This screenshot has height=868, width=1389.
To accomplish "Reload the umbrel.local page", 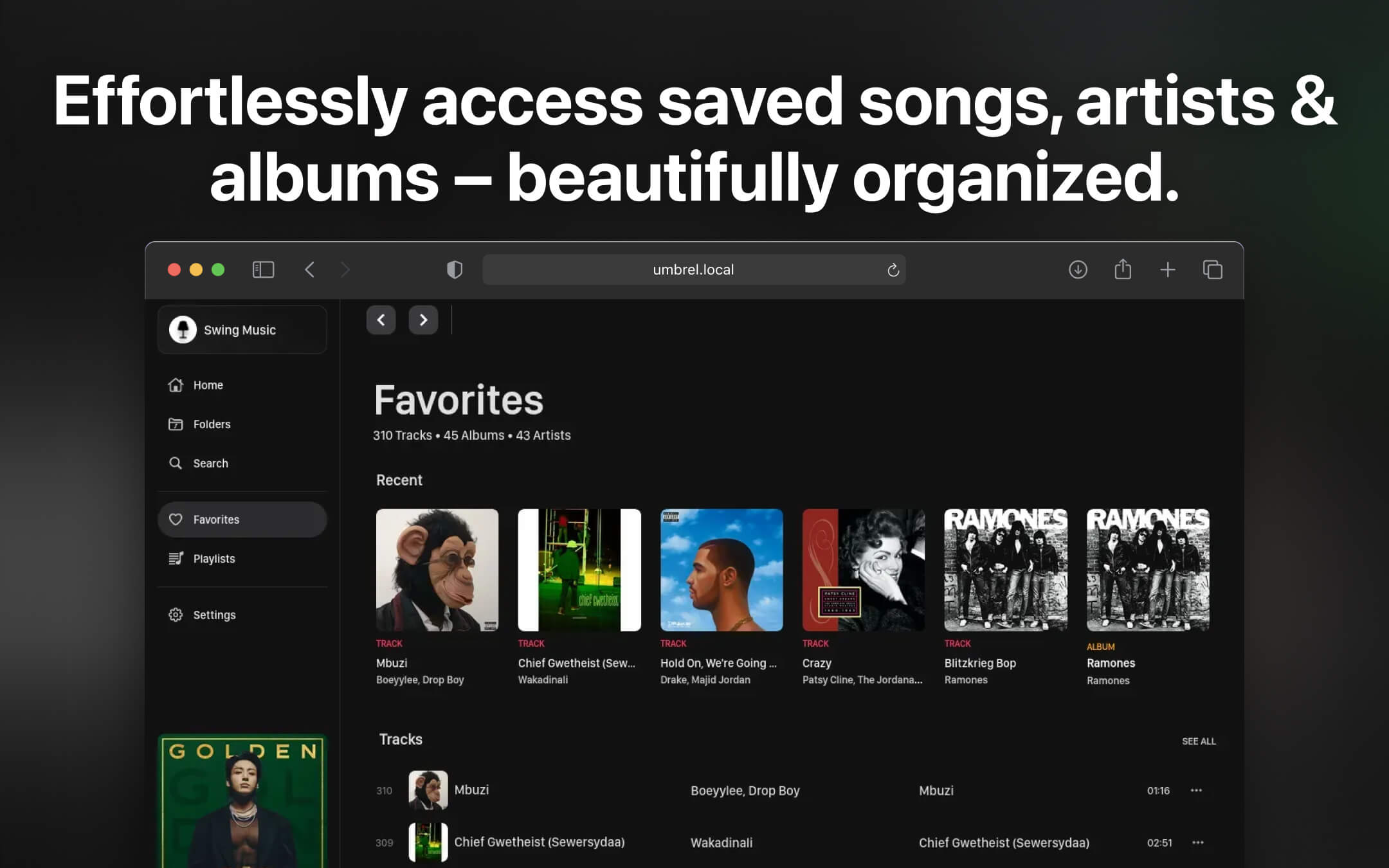I will [x=893, y=269].
